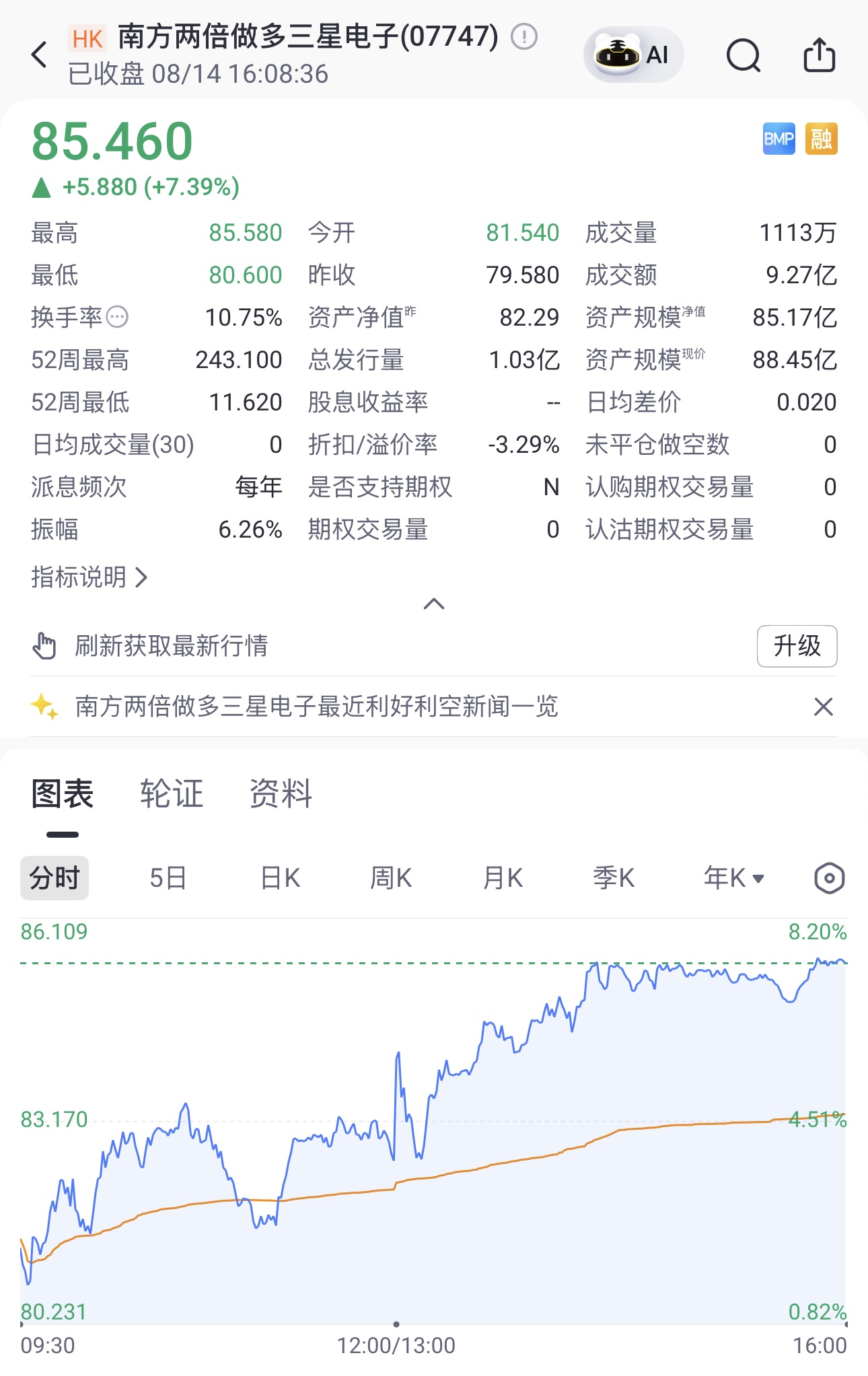
Task: Open the AI assistant robot icon
Action: click(x=633, y=55)
